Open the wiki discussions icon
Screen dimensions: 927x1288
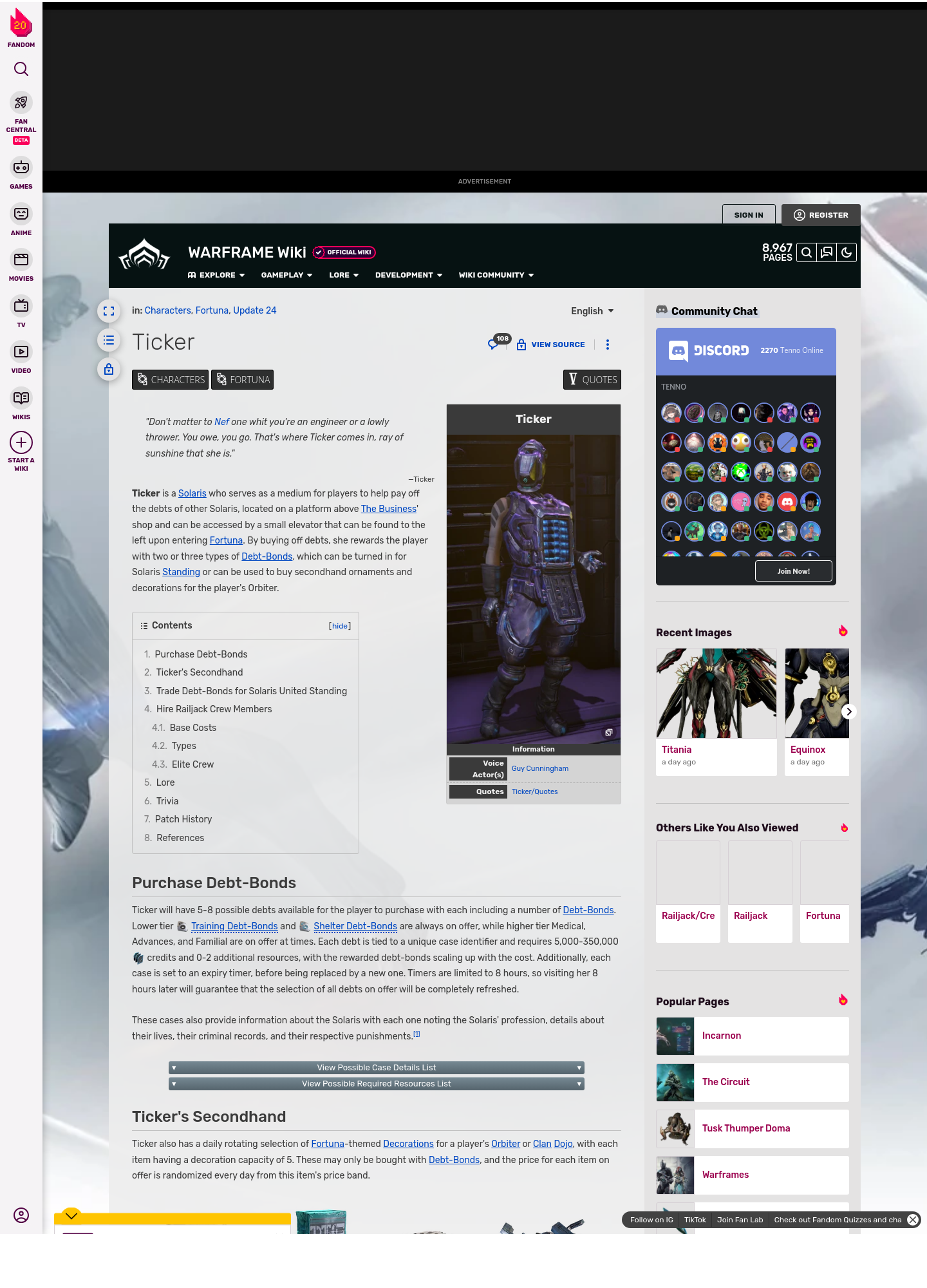tap(827, 252)
